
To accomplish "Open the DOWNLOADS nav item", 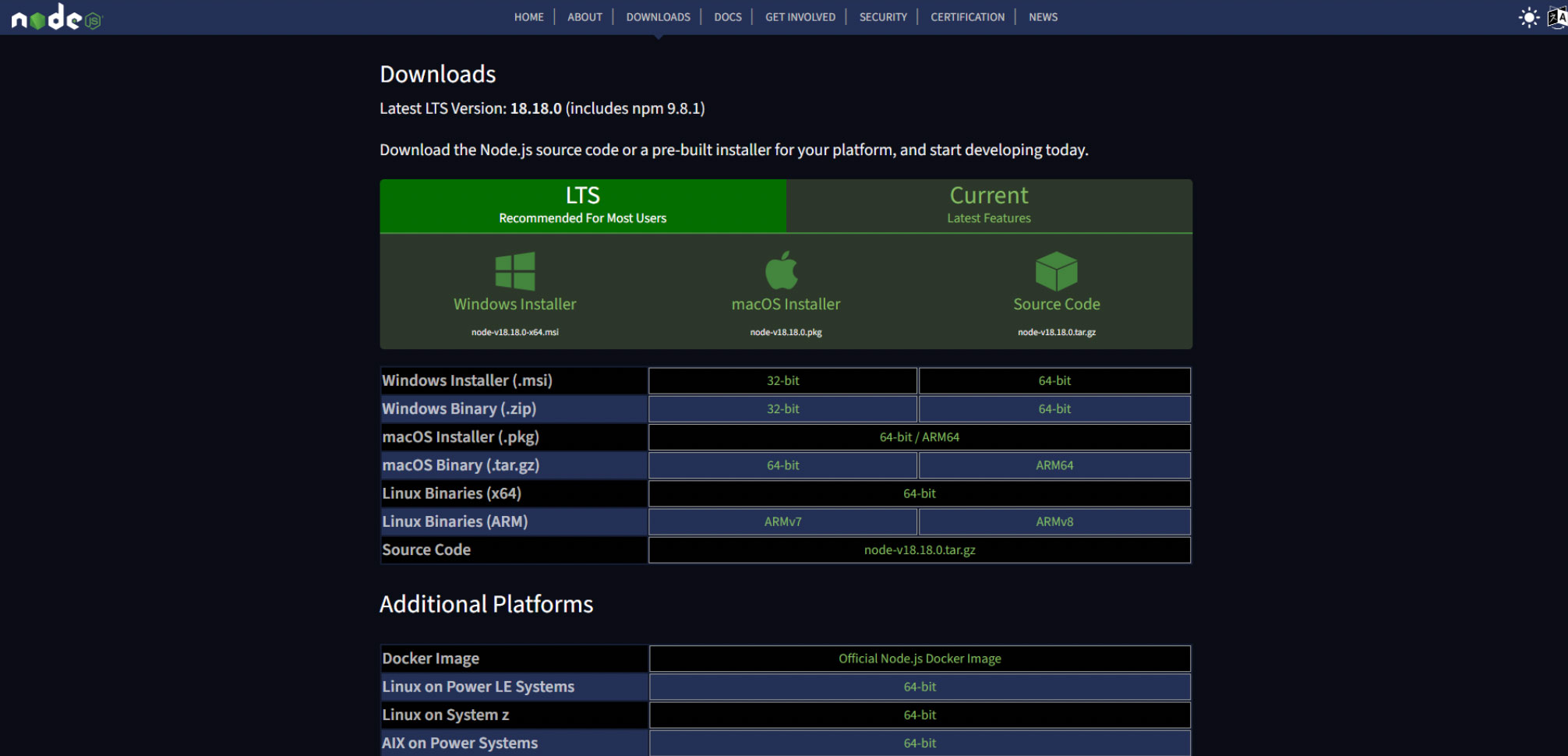I will coord(659,17).
